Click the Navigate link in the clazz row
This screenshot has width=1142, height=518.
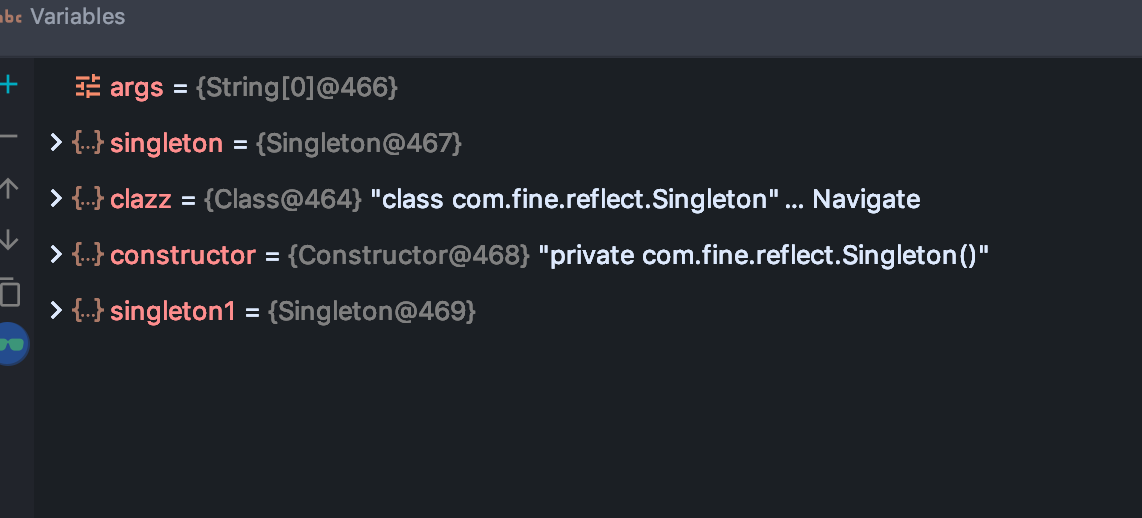pos(865,199)
